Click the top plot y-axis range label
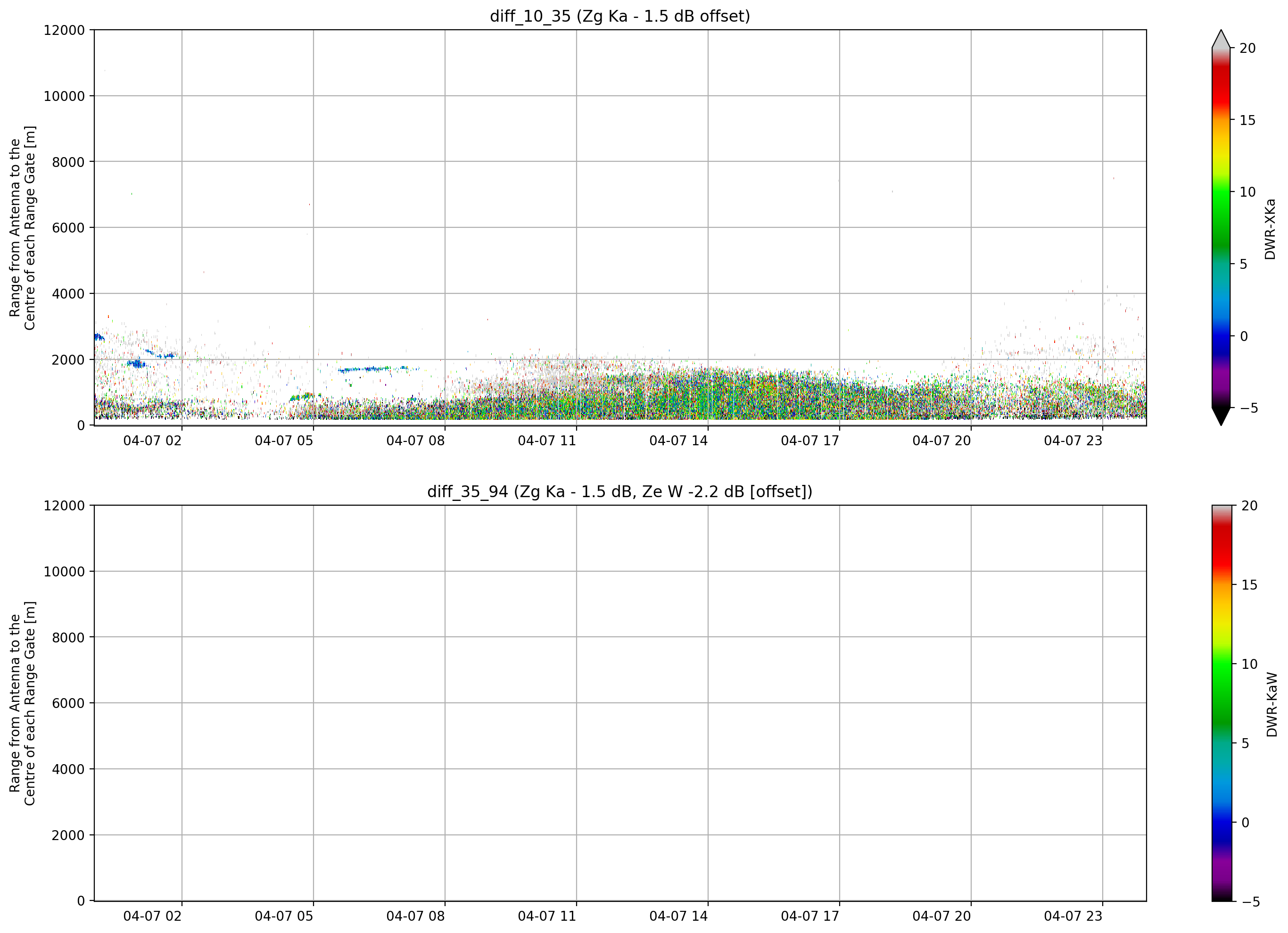This screenshot has height=933, width=1288. click(22, 228)
